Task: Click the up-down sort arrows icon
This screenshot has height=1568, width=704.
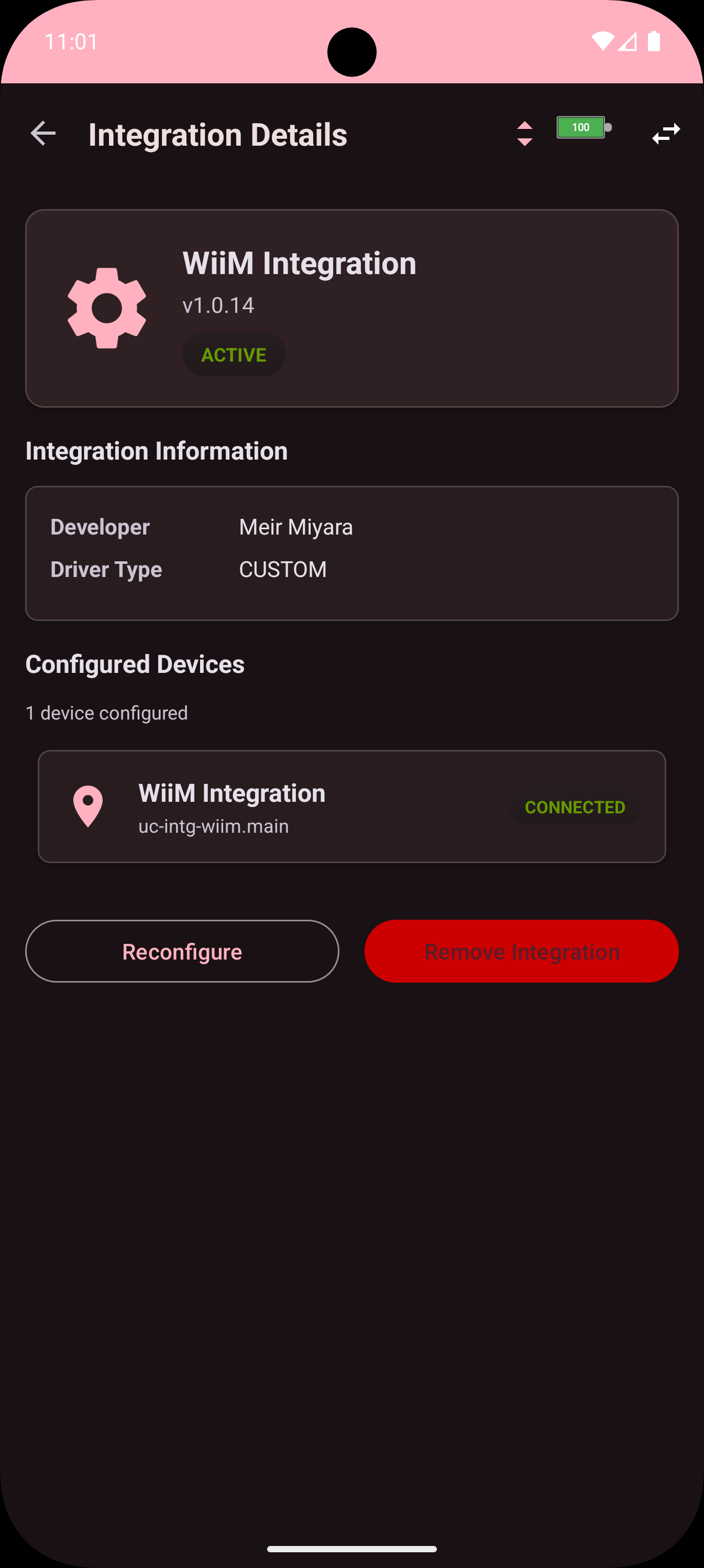Action: (524, 133)
